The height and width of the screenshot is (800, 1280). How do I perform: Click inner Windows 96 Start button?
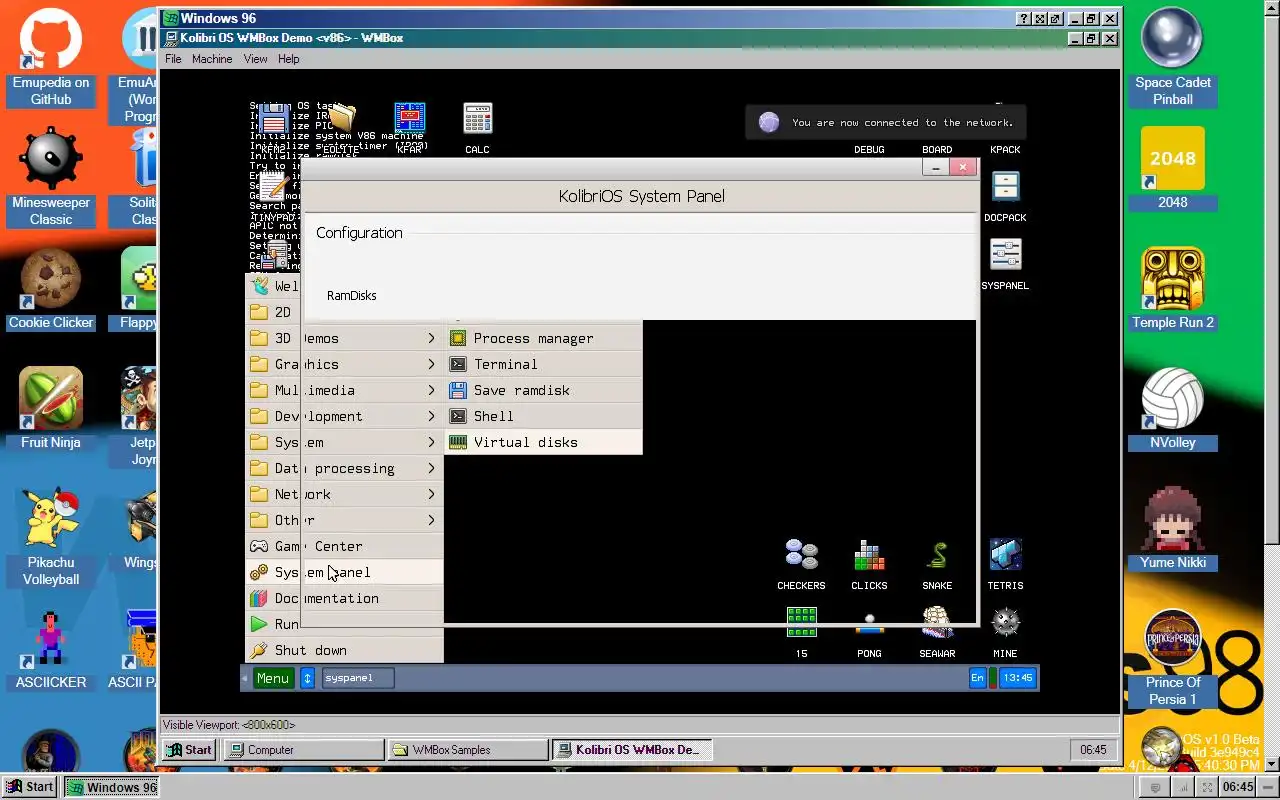coord(189,749)
